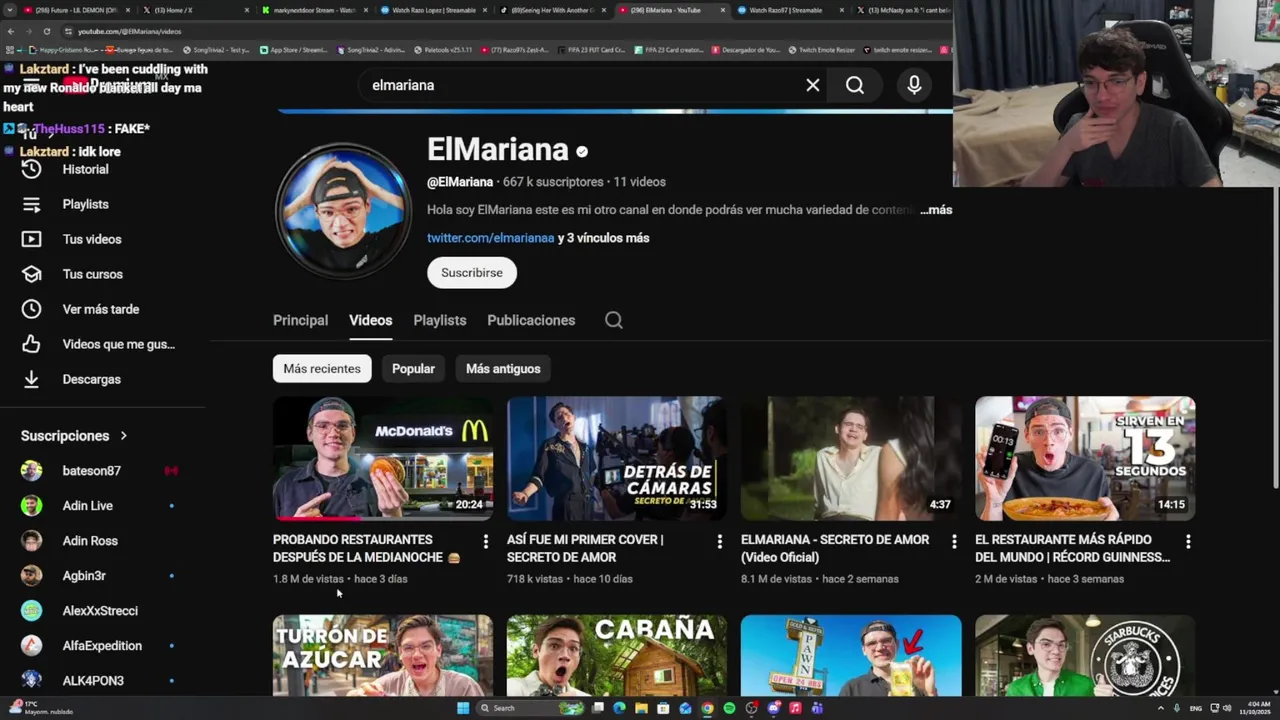The width and height of the screenshot is (1280, 720).
Task: Open the y 3 vínculos más links
Action: coord(603,238)
